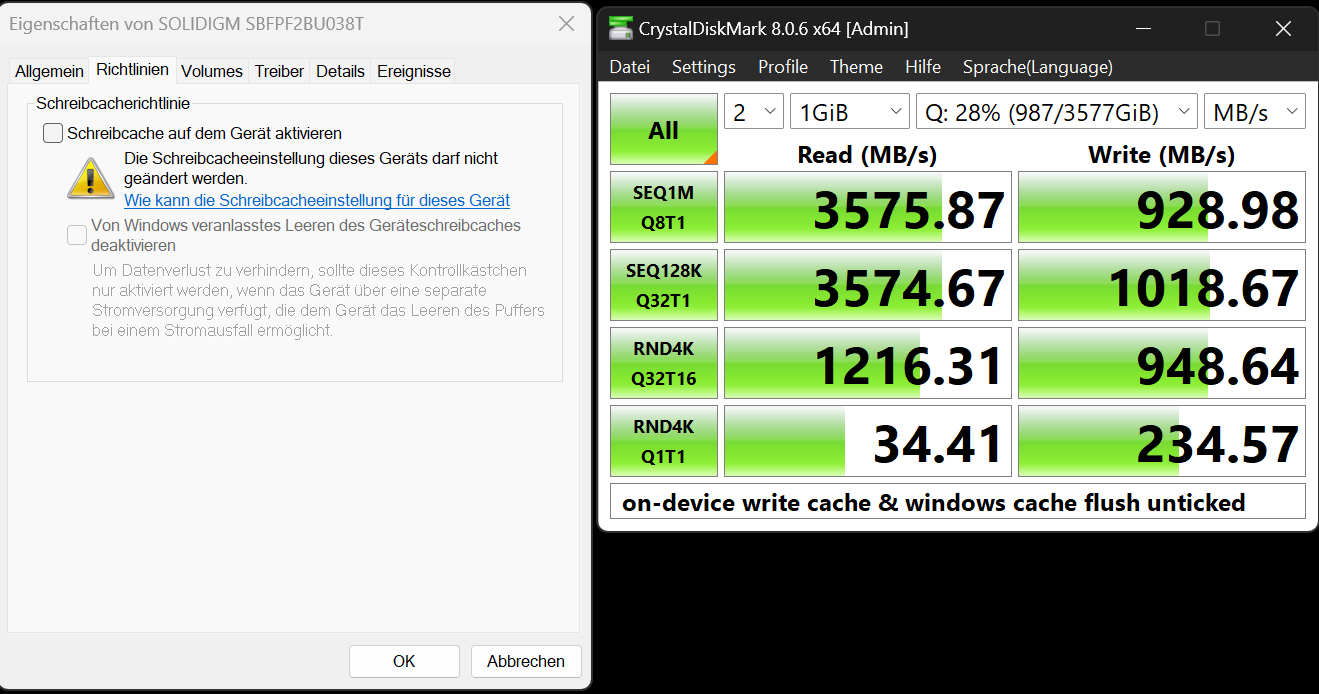Open the Schreibcacheeinstellung help link

[x=317, y=200]
